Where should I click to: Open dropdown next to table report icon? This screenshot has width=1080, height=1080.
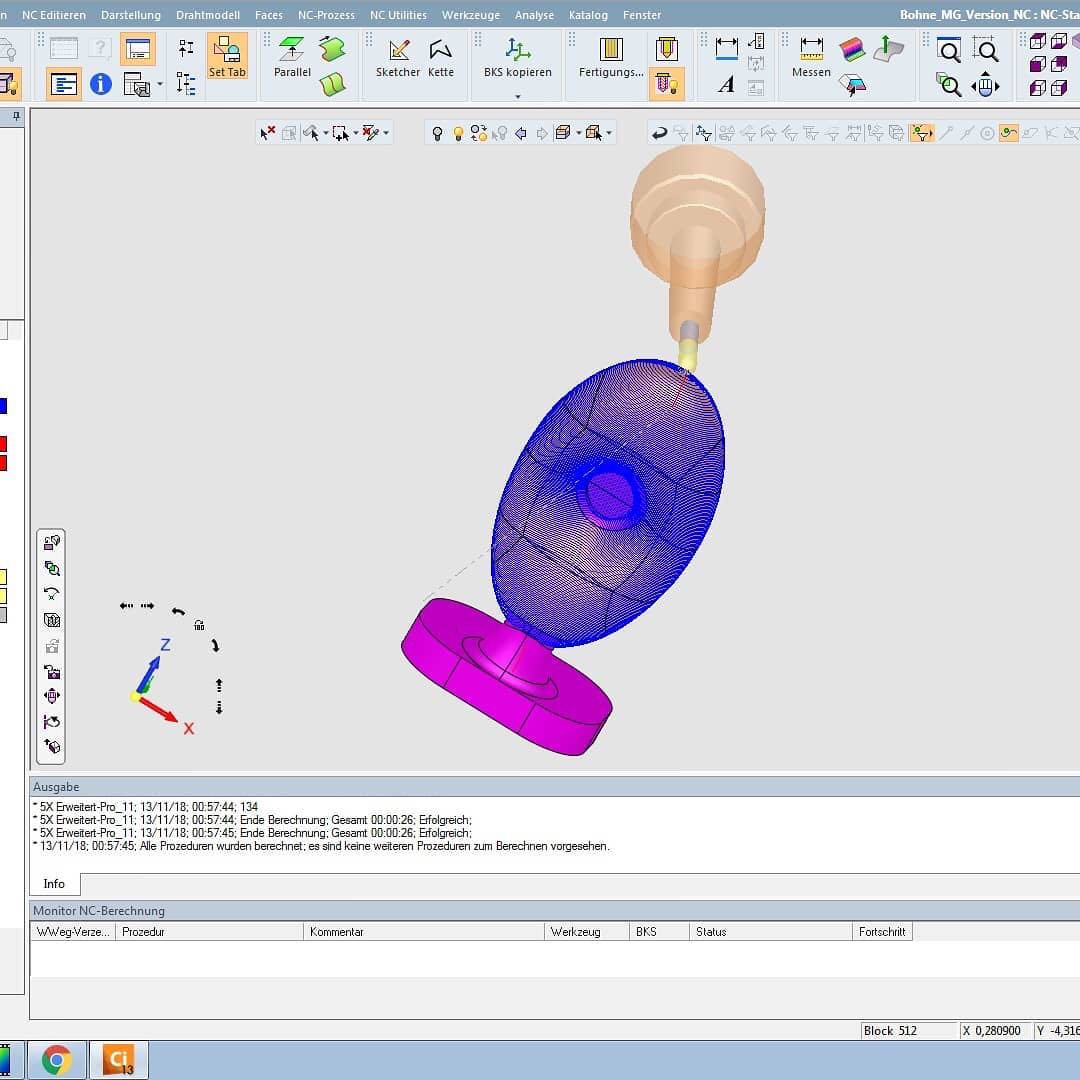coord(160,84)
